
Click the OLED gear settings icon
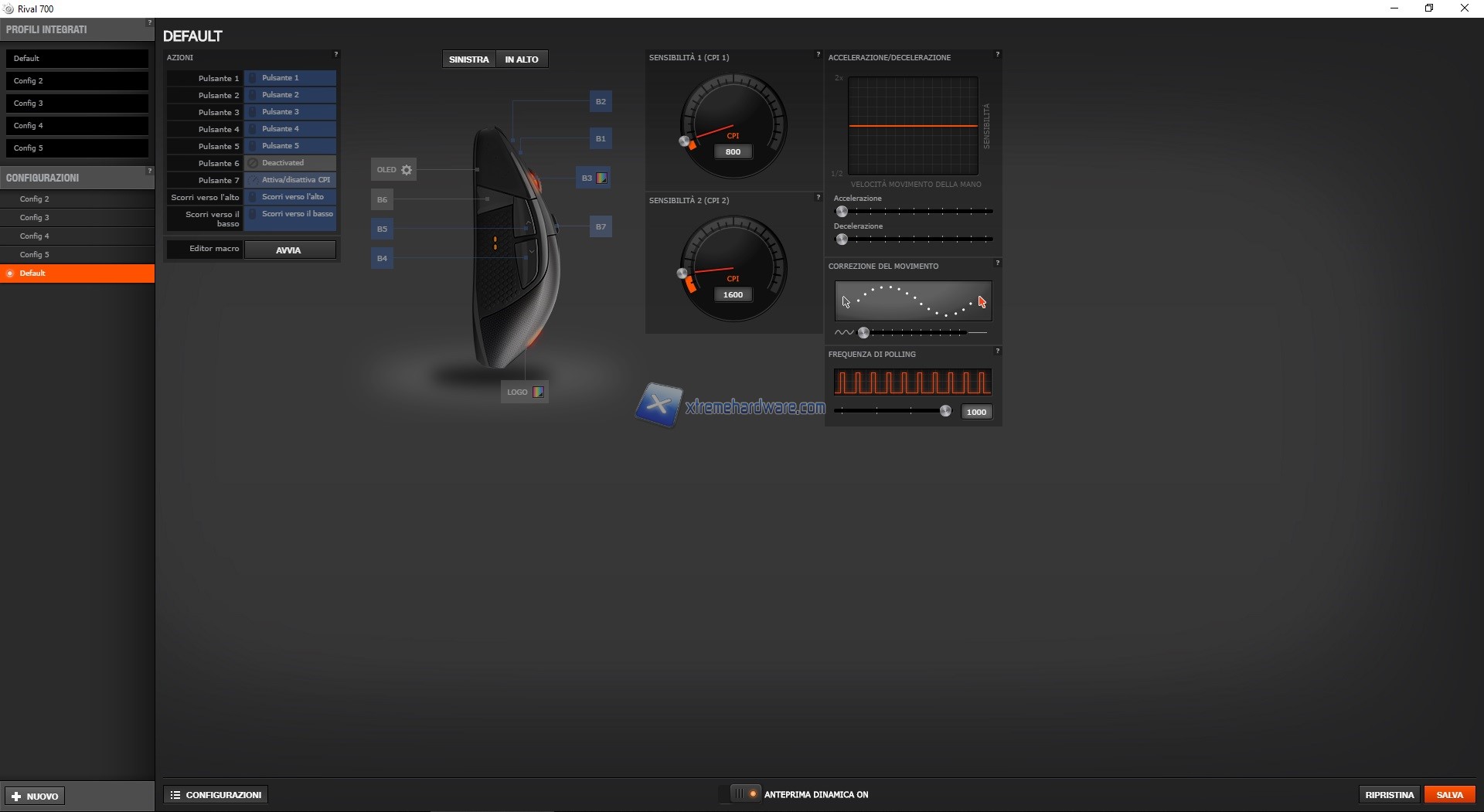(x=407, y=170)
